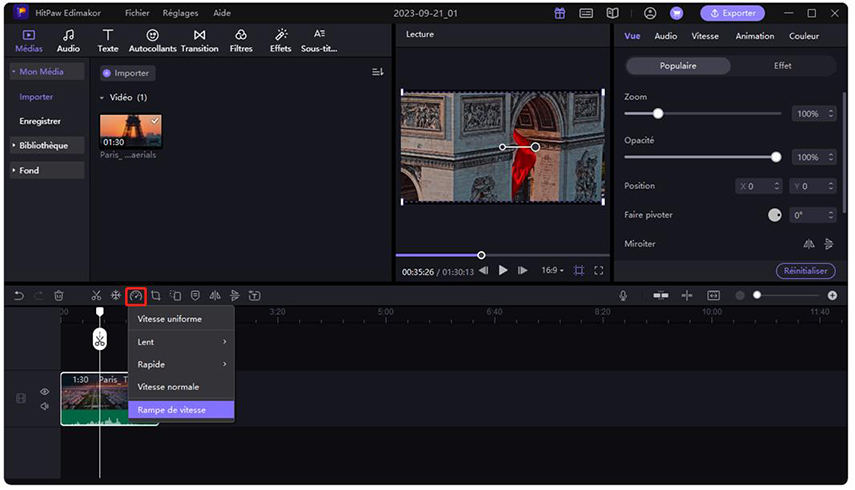
Task: Toggle the video track eye visibility
Action: point(45,391)
